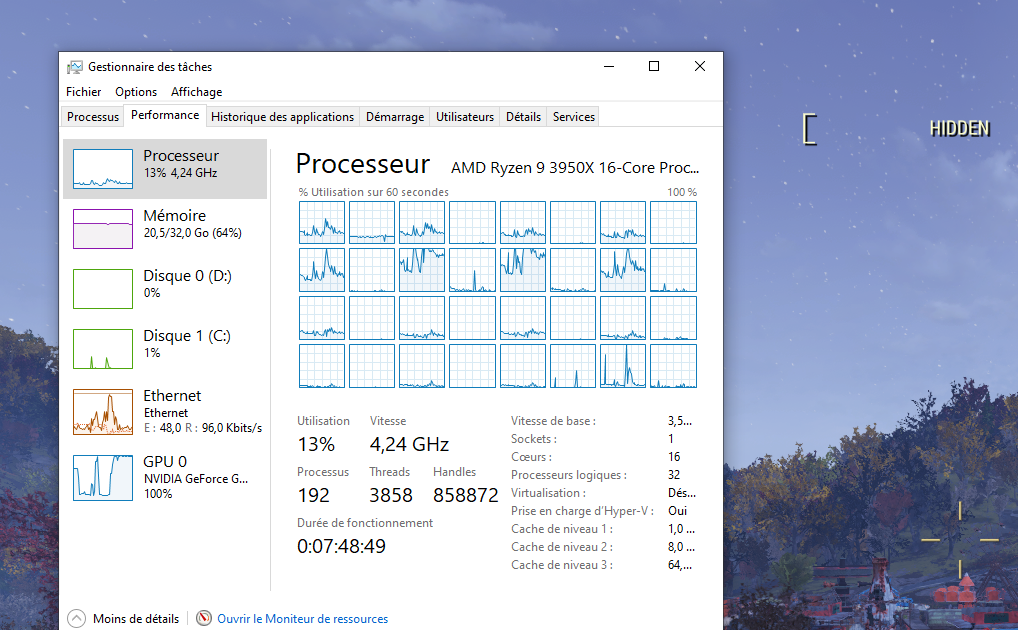Image resolution: width=1018 pixels, height=630 pixels.
Task: Click the uptime value 0:07:48:49
Action: point(341,546)
